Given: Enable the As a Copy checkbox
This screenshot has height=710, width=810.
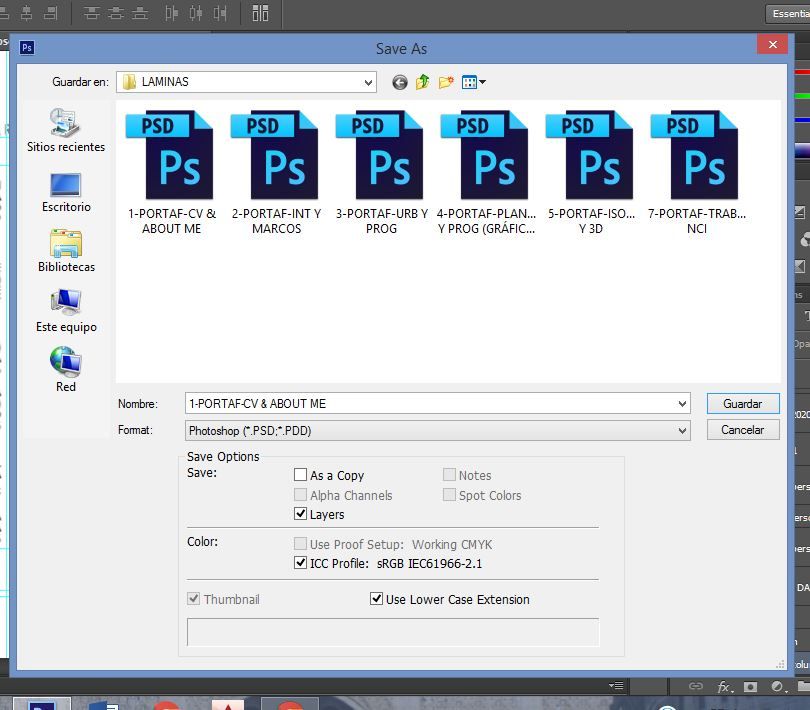Looking at the screenshot, I should tap(300, 474).
